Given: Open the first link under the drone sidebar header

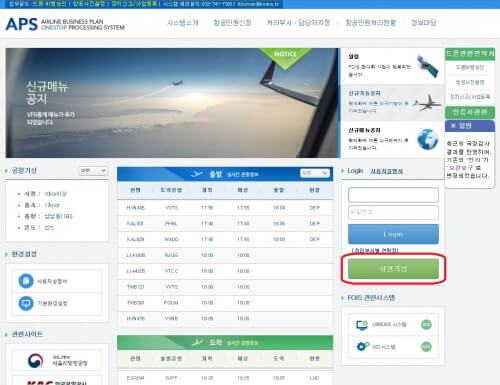Looking at the screenshot, I should [x=470, y=67].
